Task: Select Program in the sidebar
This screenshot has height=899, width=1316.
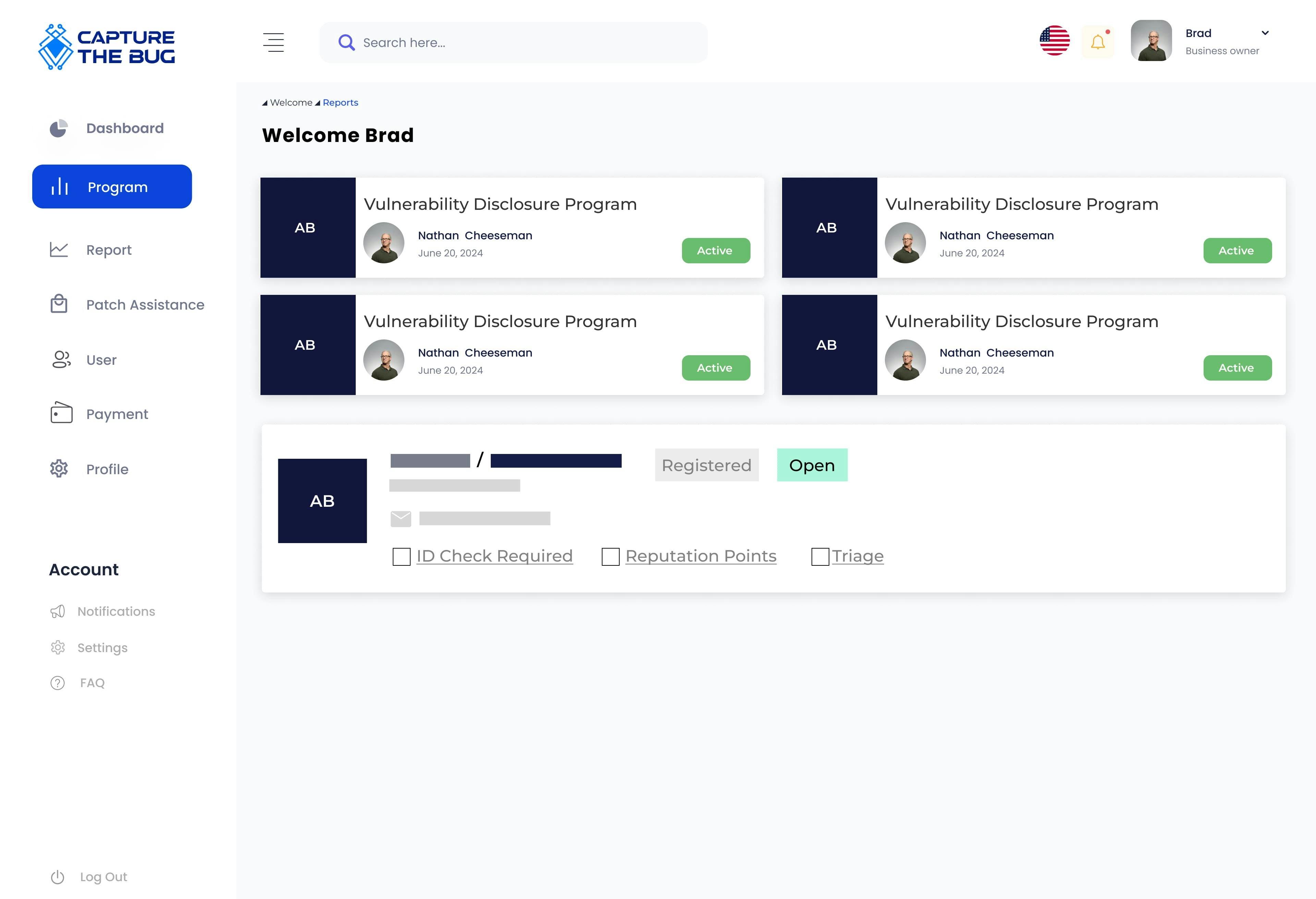Action: coord(112,187)
